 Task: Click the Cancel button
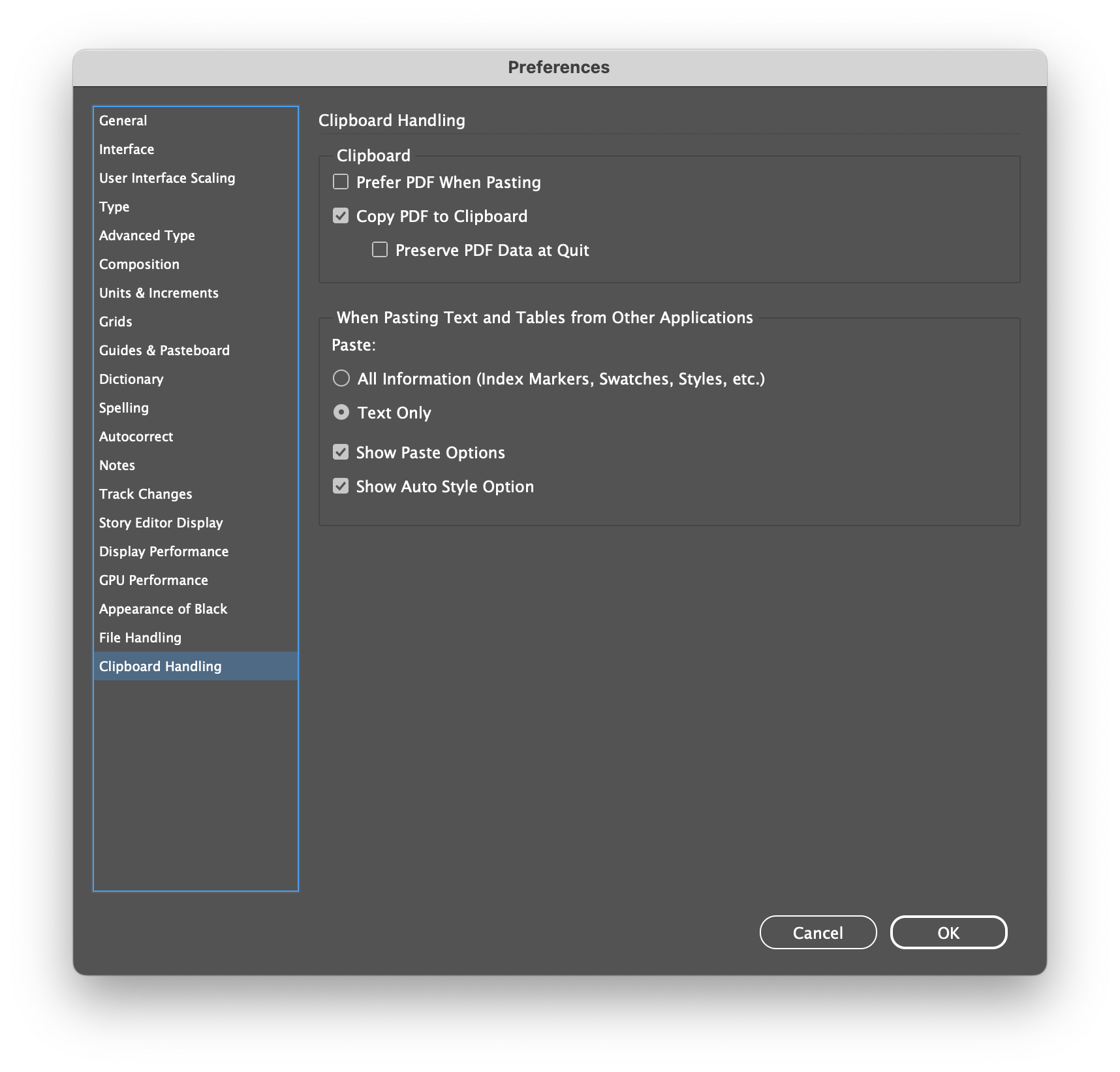pyautogui.click(x=818, y=932)
